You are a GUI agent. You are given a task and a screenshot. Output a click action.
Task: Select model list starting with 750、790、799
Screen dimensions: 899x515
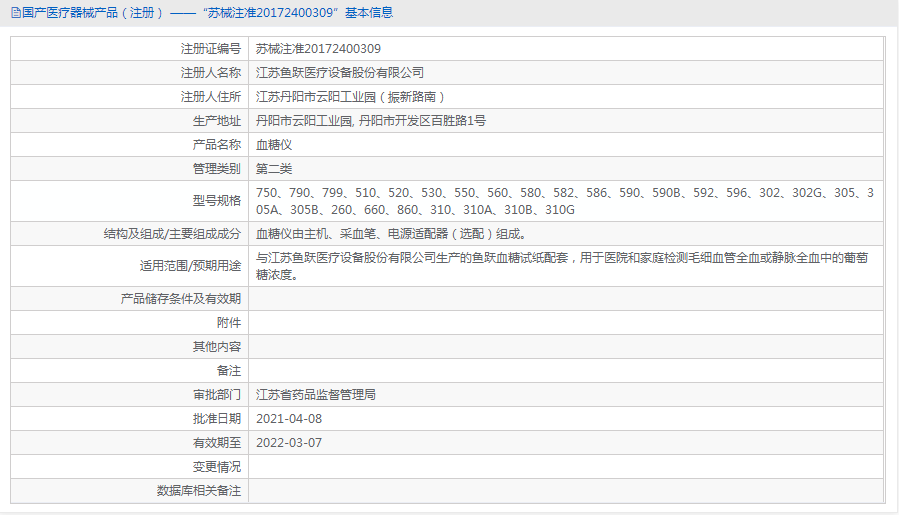pyautogui.click(x=565, y=201)
